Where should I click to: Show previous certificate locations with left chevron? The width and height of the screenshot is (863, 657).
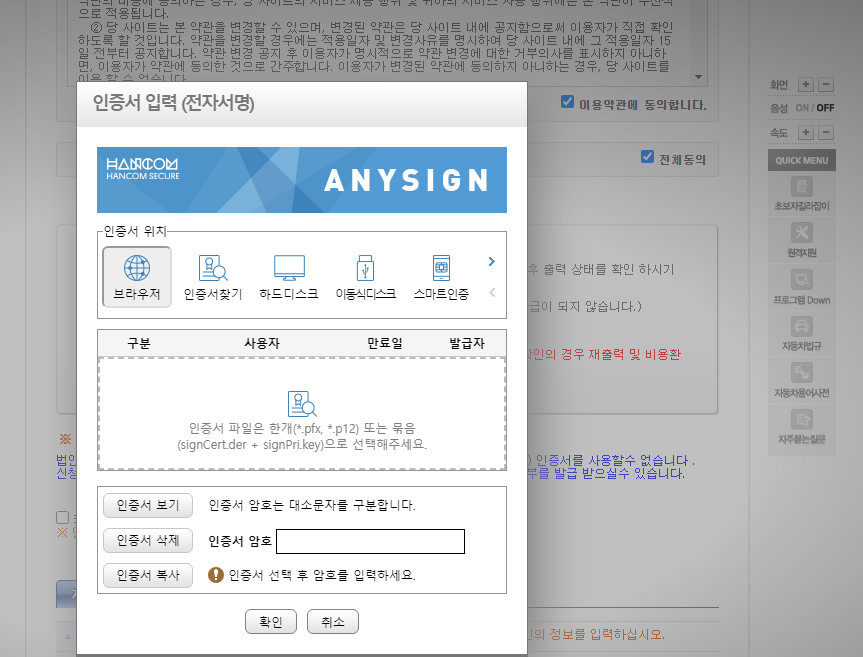491,293
